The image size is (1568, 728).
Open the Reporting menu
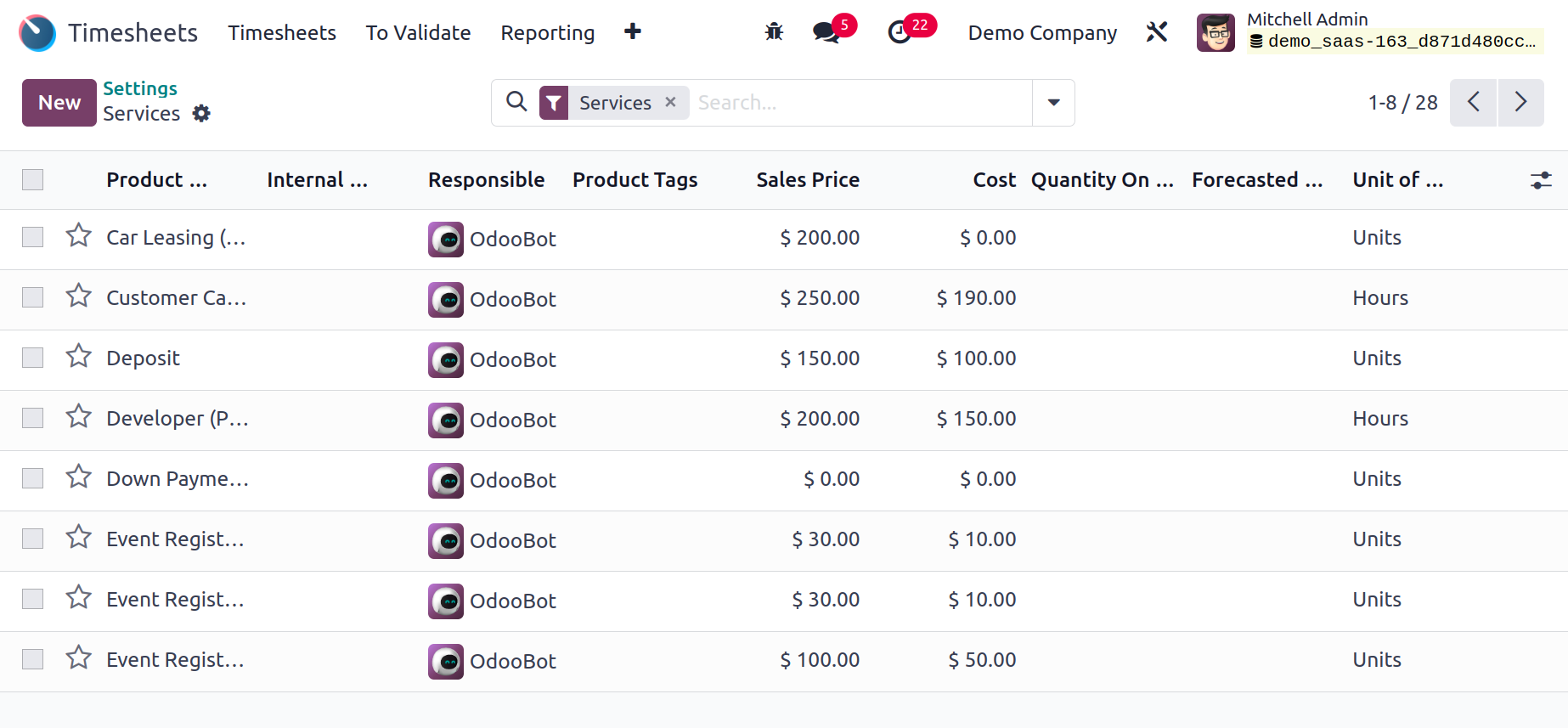[x=547, y=33]
